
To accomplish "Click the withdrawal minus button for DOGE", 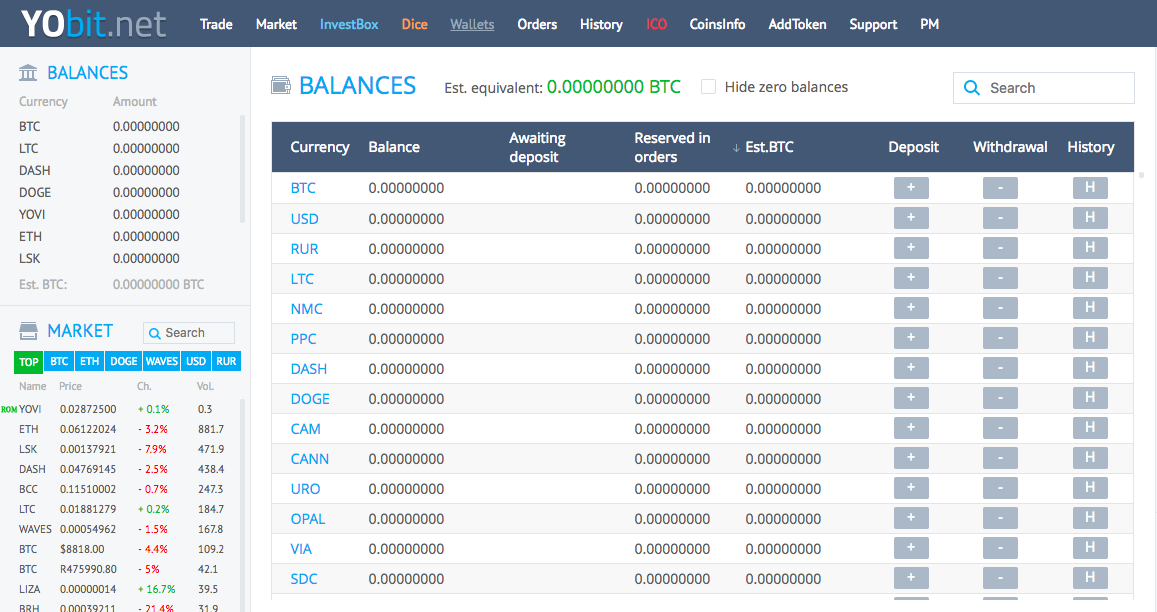I will tap(1000, 398).
